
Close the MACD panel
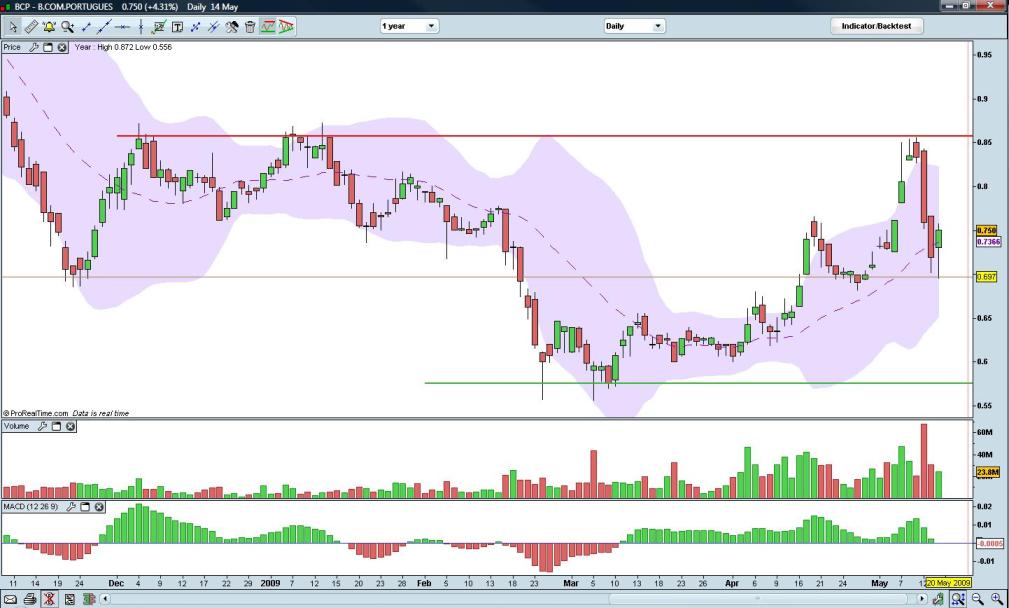click(99, 507)
